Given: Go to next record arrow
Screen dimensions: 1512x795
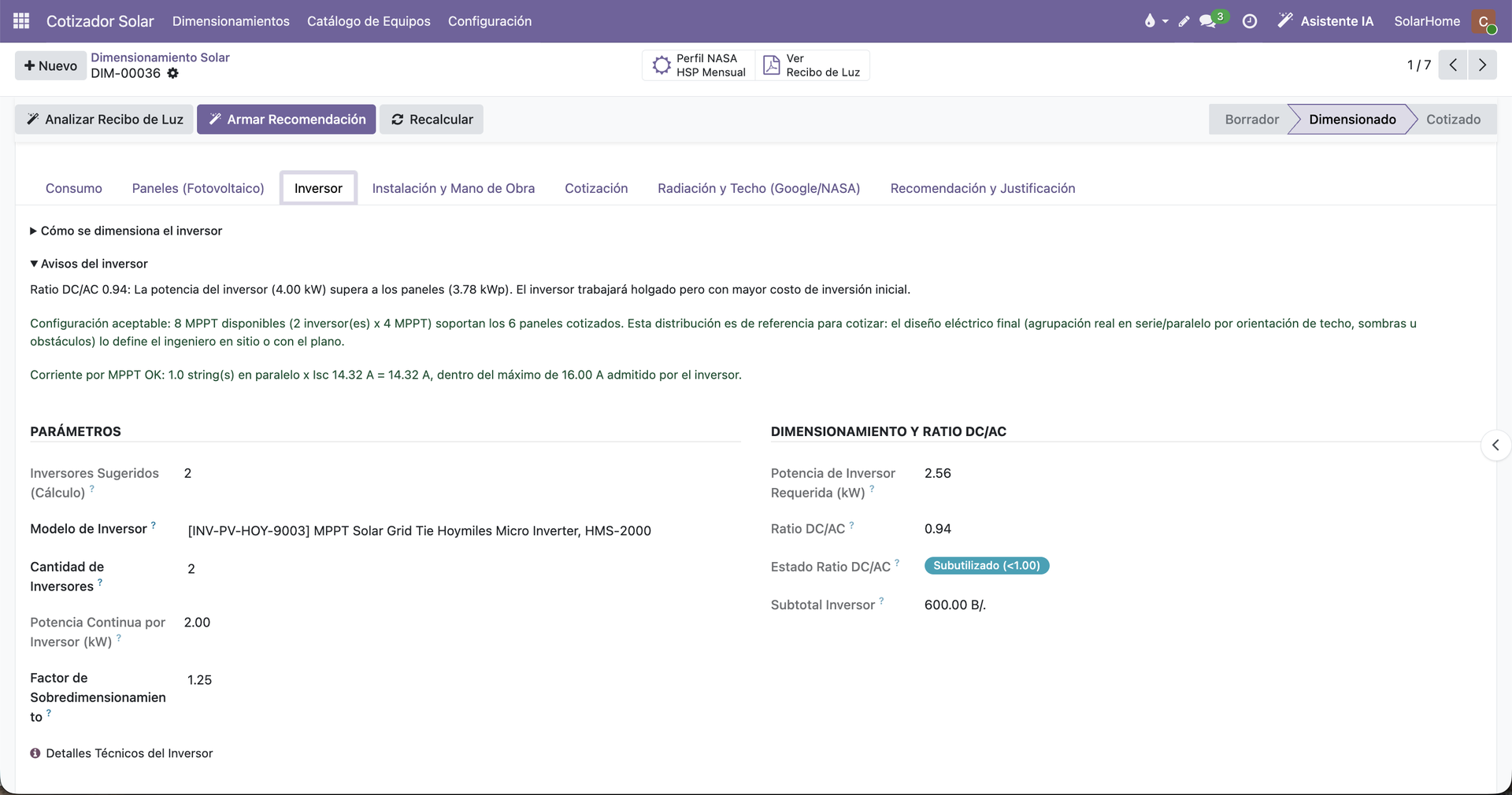Looking at the screenshot, I should point(1483,65).
